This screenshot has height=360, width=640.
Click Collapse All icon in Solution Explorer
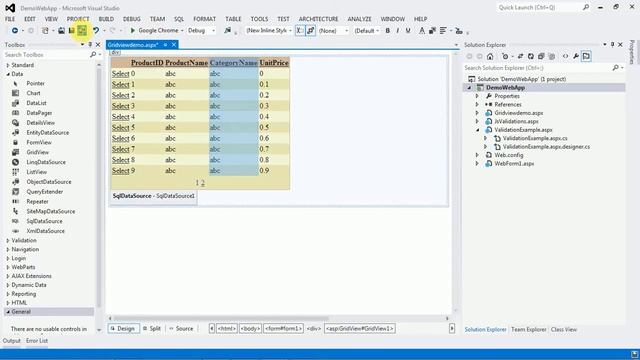[x=541, y=56]
